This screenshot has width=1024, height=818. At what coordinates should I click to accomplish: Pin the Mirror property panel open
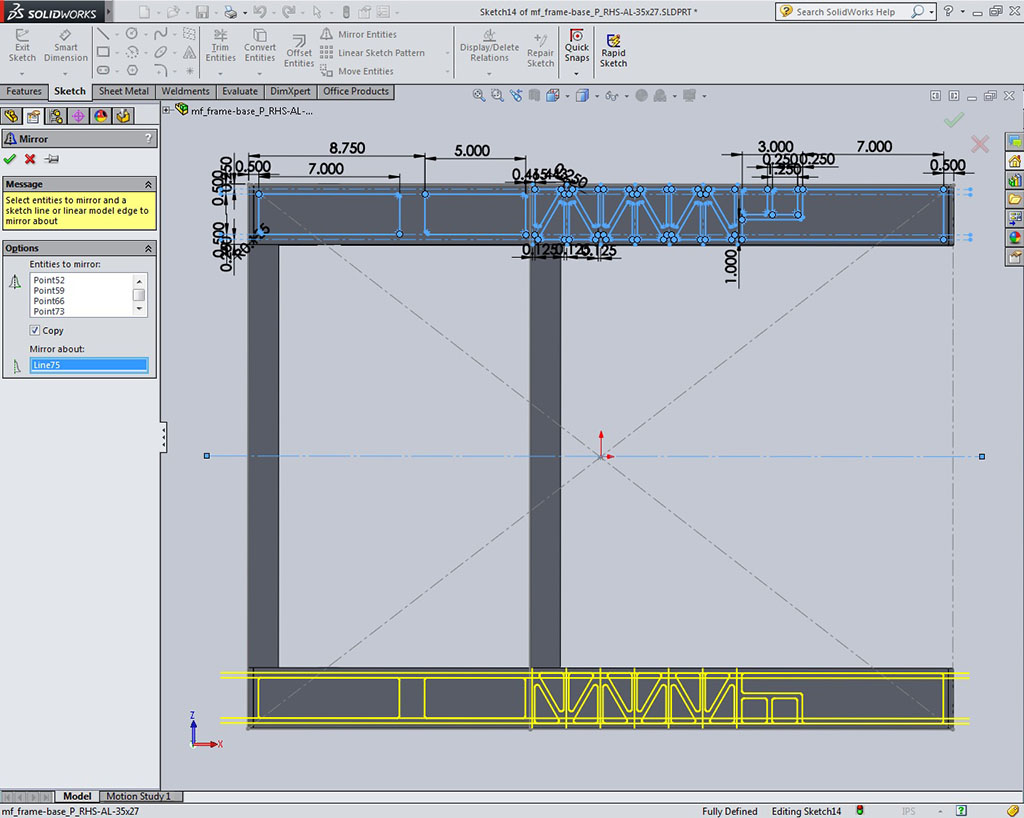coord(52,159)
